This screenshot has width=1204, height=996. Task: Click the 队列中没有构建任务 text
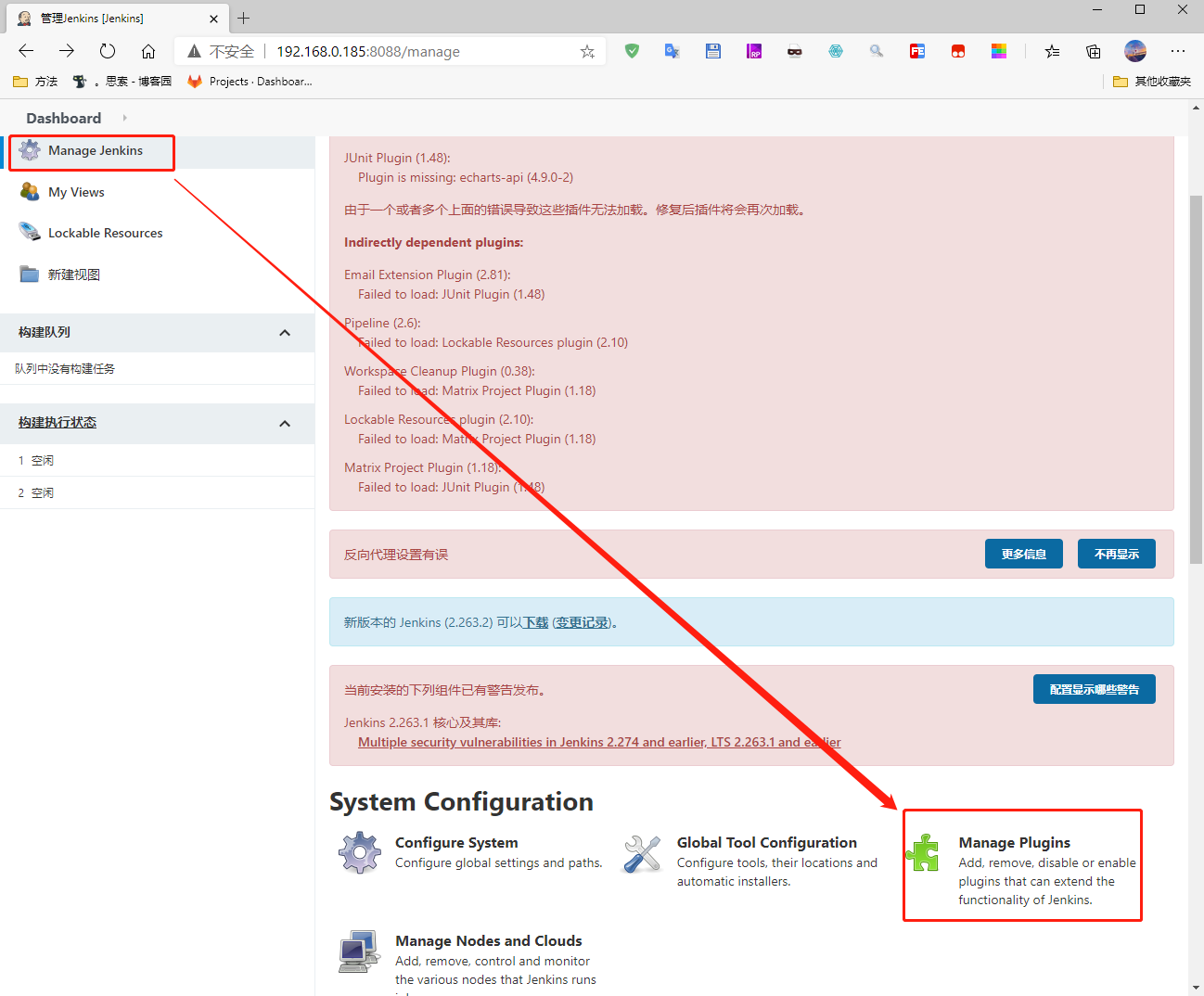tap(65, 368)
